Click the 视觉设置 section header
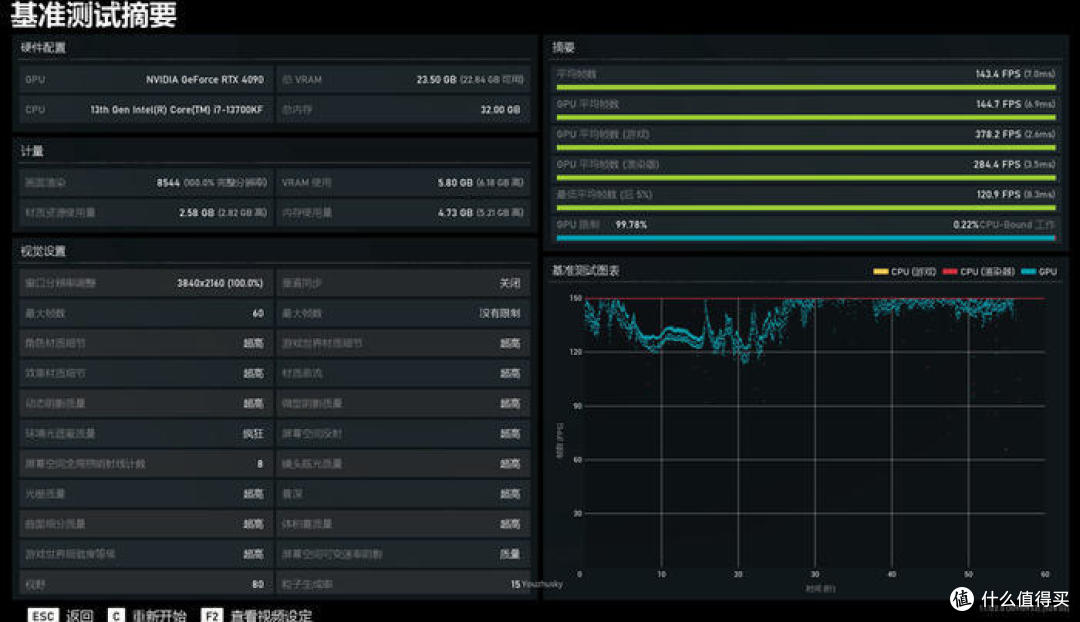 point(43,251)
